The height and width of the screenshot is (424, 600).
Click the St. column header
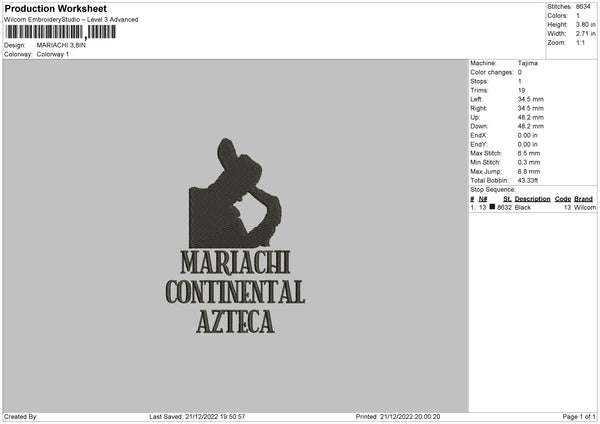tap(507, 199)
